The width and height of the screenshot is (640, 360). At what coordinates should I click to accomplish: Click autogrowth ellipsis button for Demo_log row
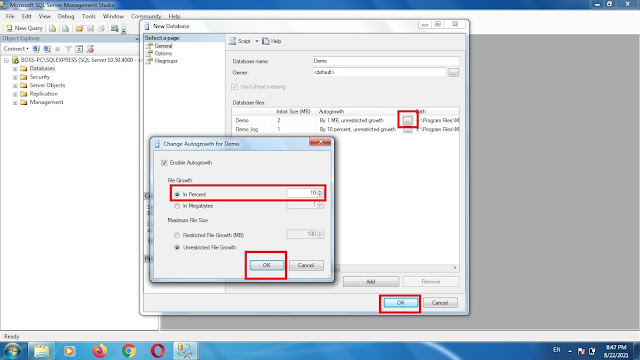click(408, 130)
